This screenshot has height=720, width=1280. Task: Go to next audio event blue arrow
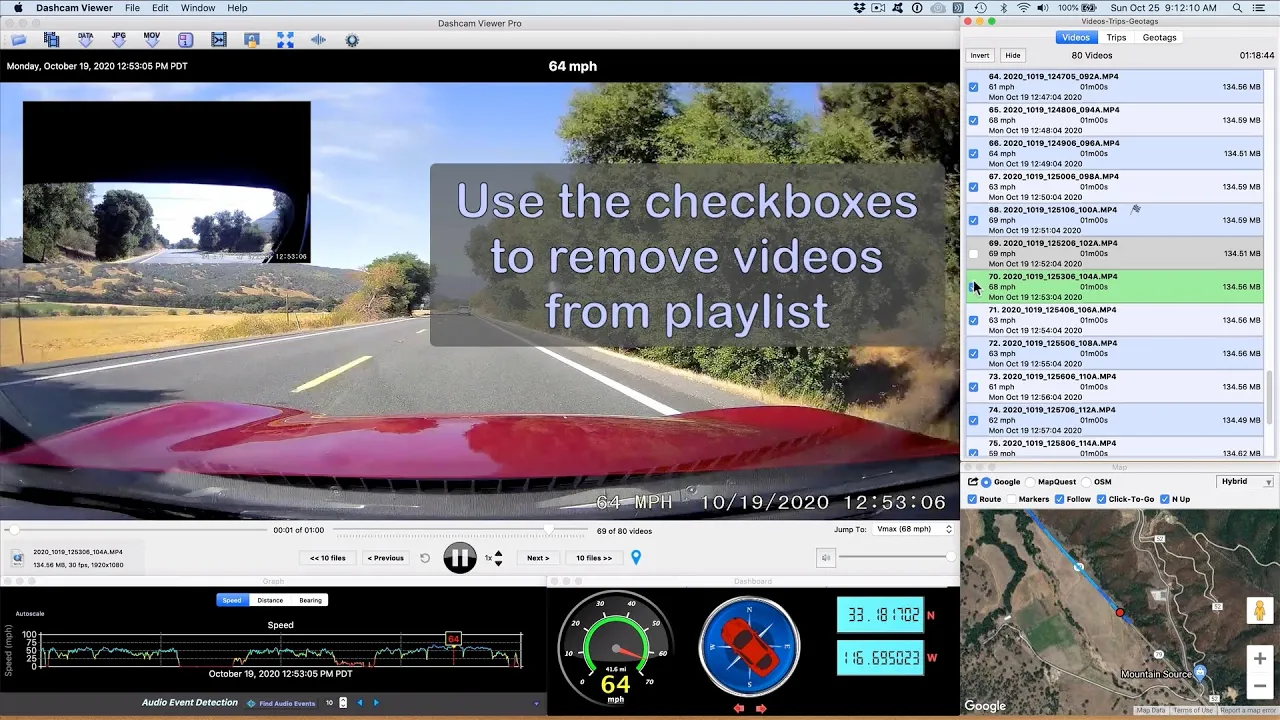tap(376, 703)
